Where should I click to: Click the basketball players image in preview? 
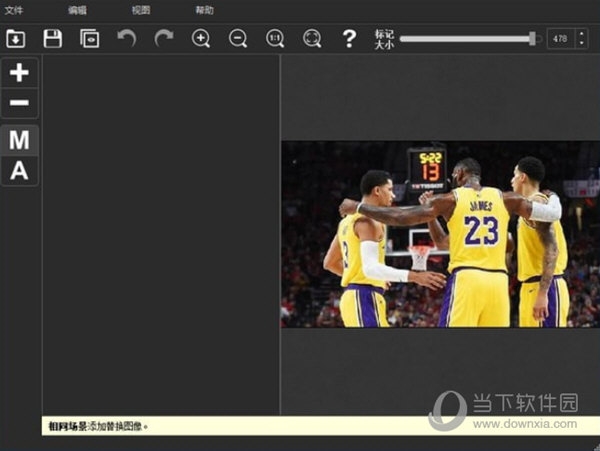(440, 234)
